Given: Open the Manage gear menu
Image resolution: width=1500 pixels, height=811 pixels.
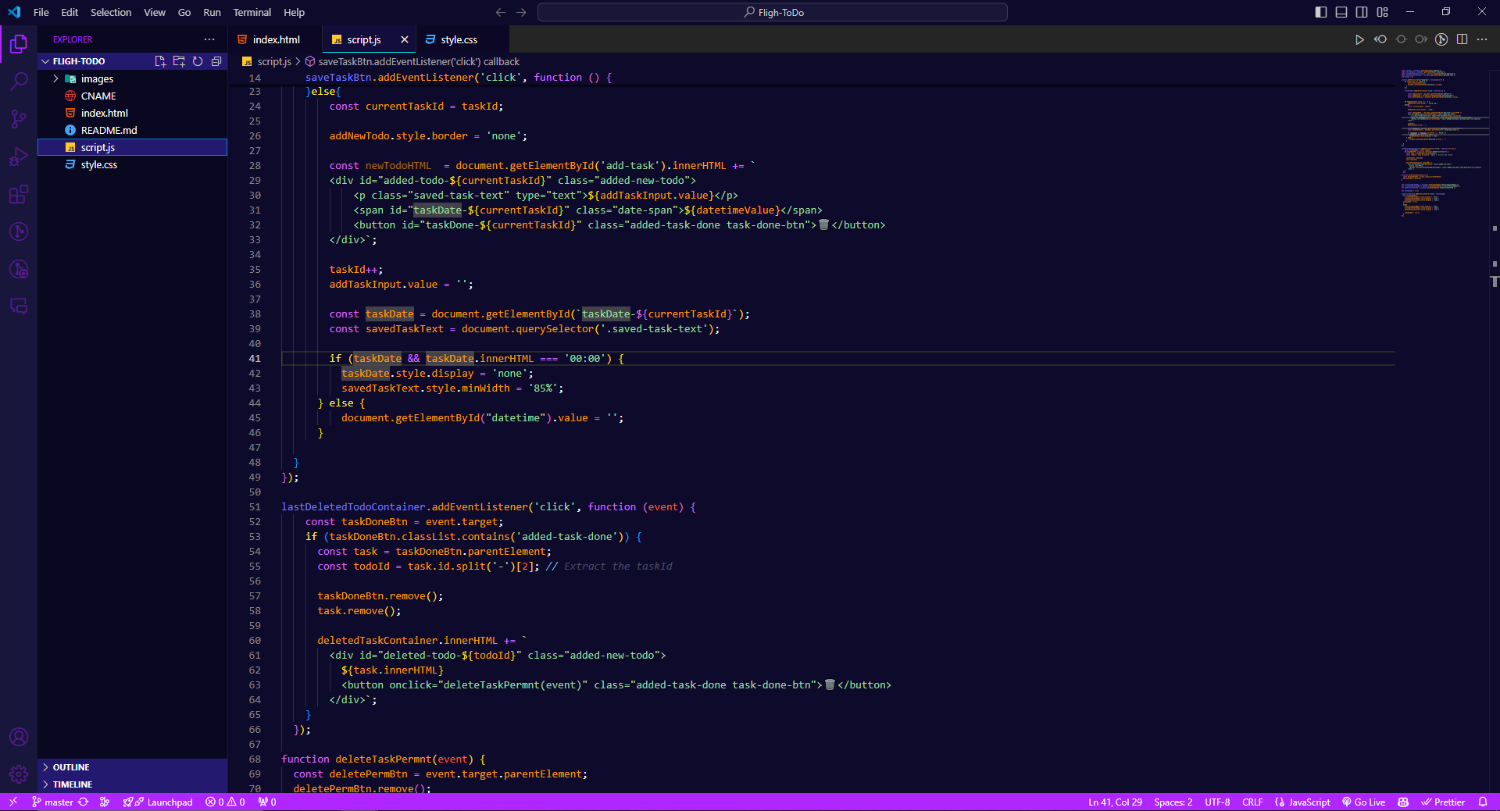Looking at the screenshot, I should 18,774.
